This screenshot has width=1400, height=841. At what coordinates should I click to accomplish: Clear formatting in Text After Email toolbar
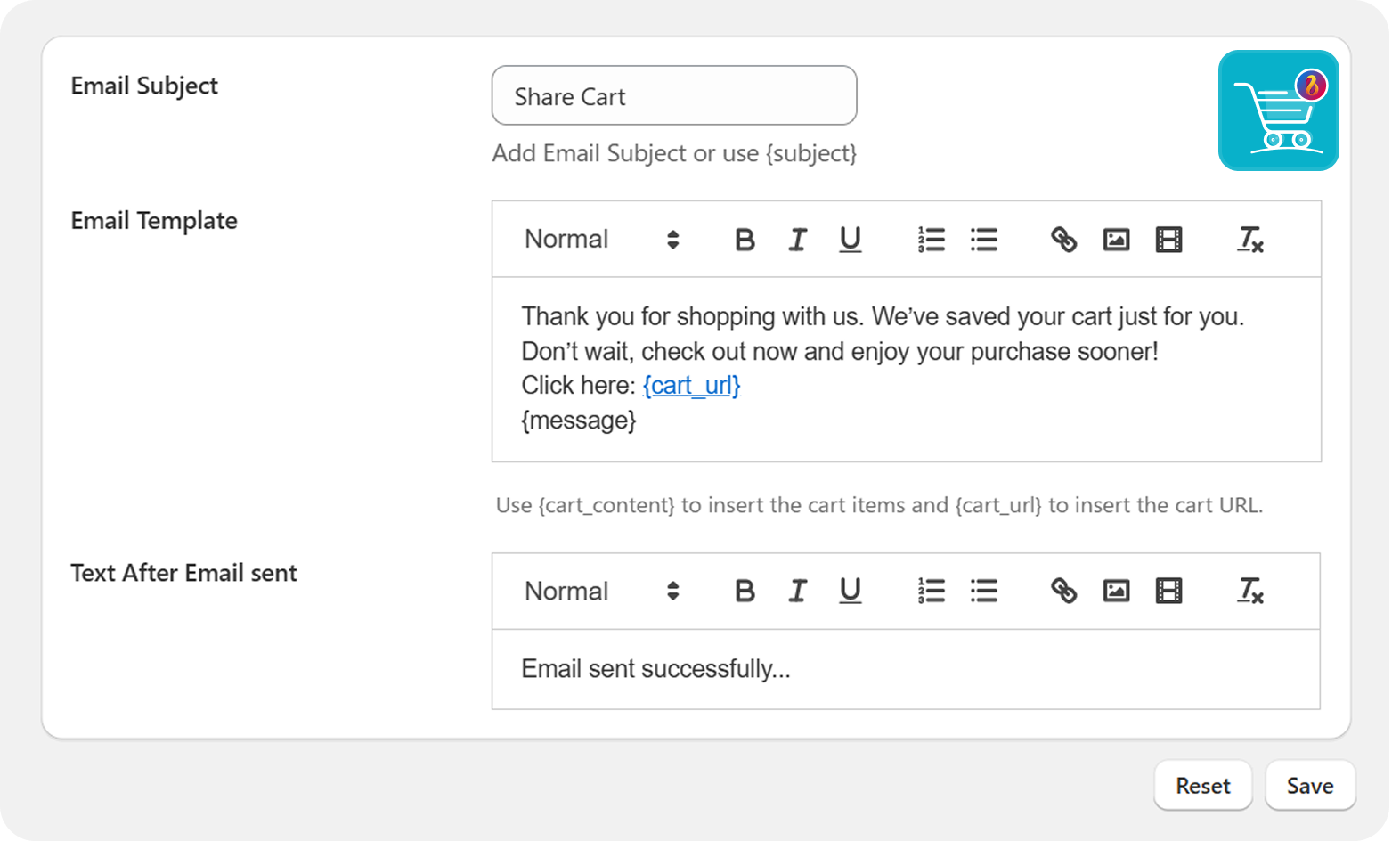pyautogui.click(x=1250, y=592)
